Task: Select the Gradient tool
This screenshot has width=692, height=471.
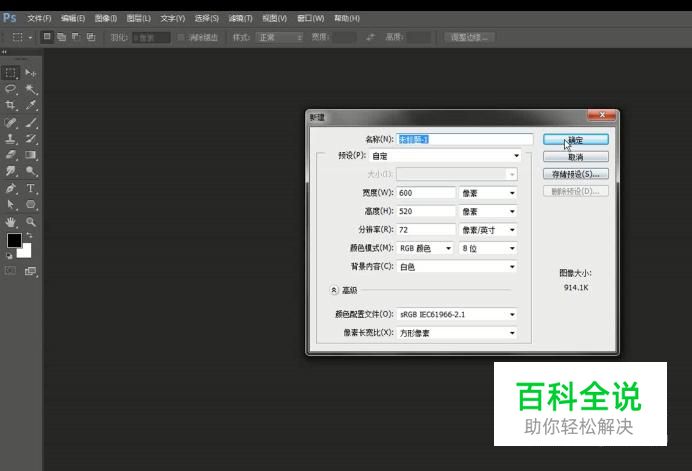Action: (30, 155)
